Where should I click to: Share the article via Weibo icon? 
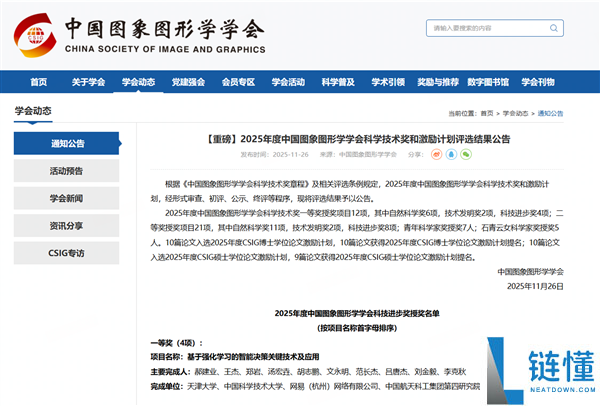coord(436,154)
